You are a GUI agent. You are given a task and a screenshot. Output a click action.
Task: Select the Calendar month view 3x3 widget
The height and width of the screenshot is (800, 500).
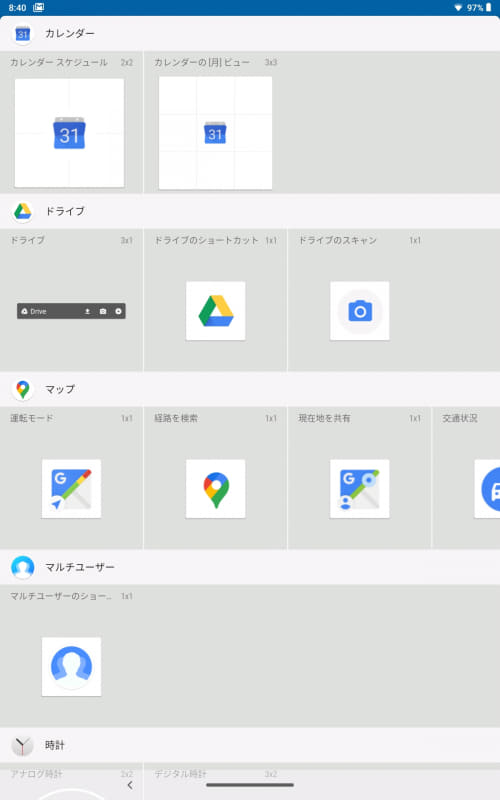click(x=215, y=133)
